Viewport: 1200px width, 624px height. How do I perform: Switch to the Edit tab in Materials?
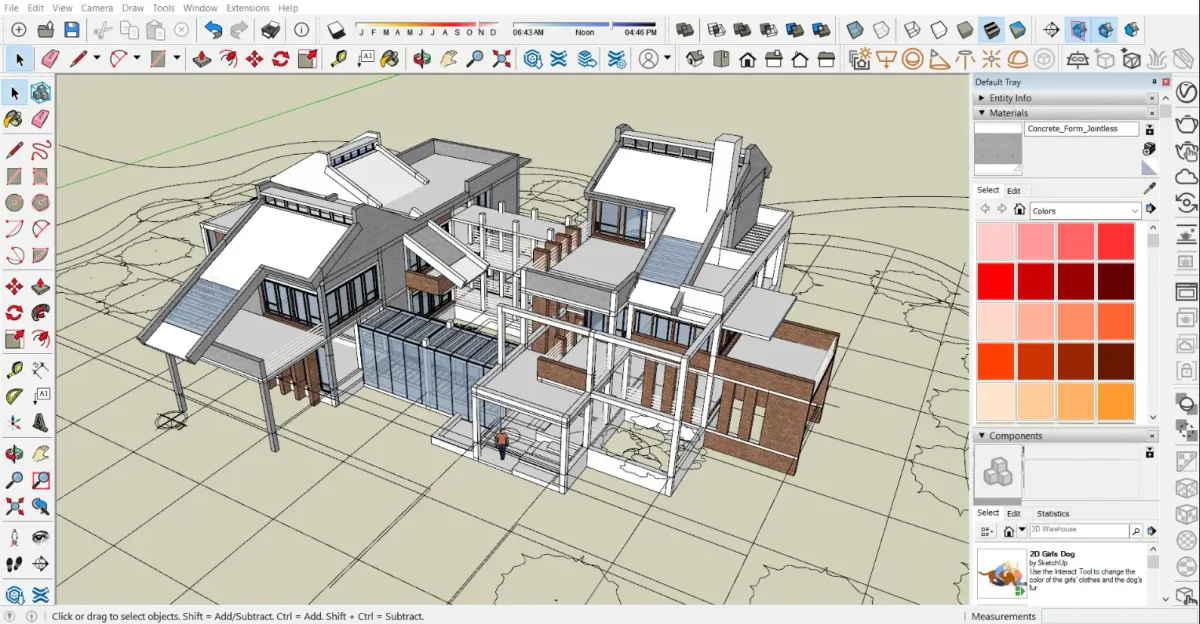pyautogui.click(x=1013, y=190)
